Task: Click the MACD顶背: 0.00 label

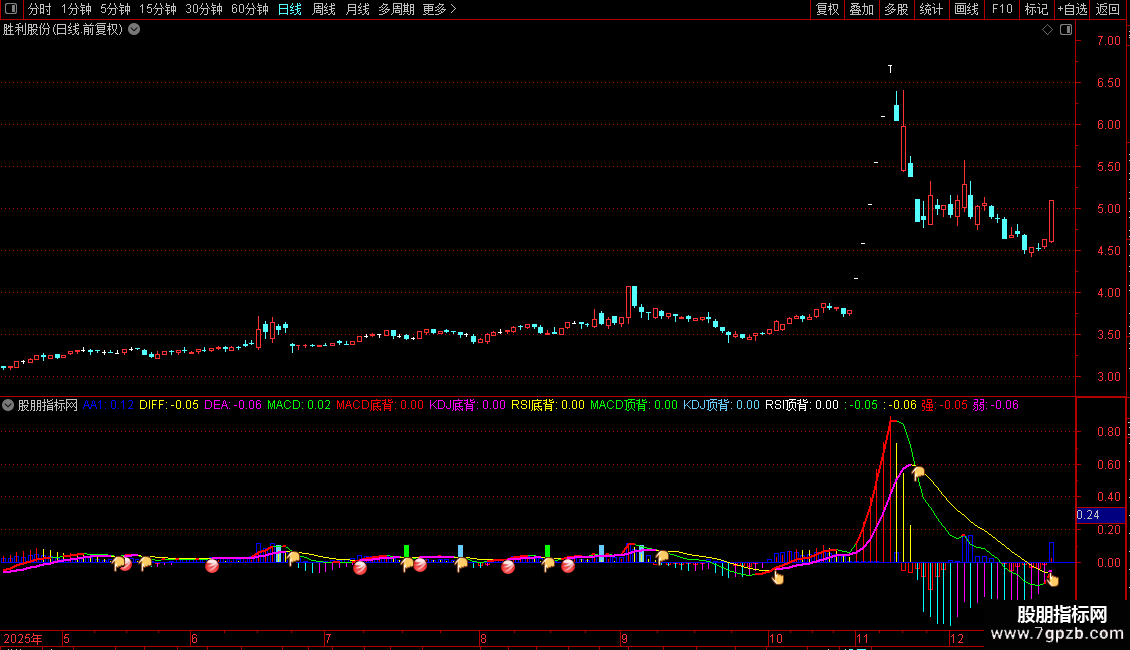Action: 634,405
